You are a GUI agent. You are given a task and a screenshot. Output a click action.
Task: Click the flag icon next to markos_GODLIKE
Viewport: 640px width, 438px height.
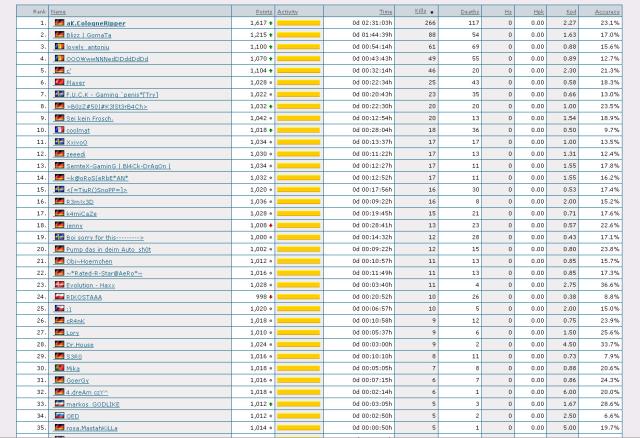(59, 404)
